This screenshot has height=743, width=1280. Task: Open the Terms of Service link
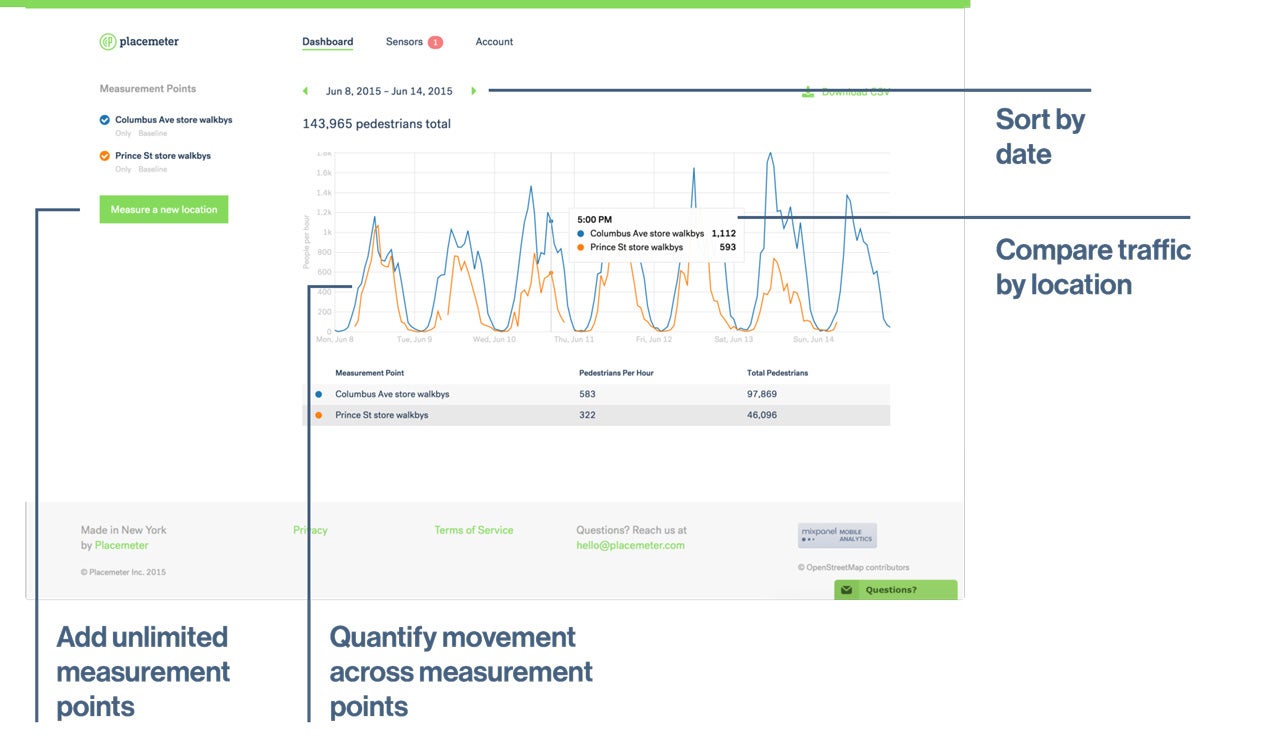click(474, 530)
